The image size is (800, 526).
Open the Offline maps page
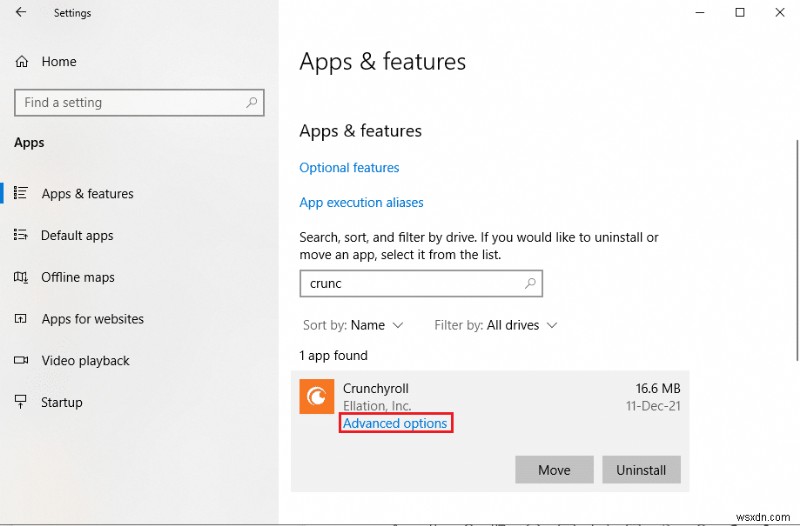pos(78,277)
